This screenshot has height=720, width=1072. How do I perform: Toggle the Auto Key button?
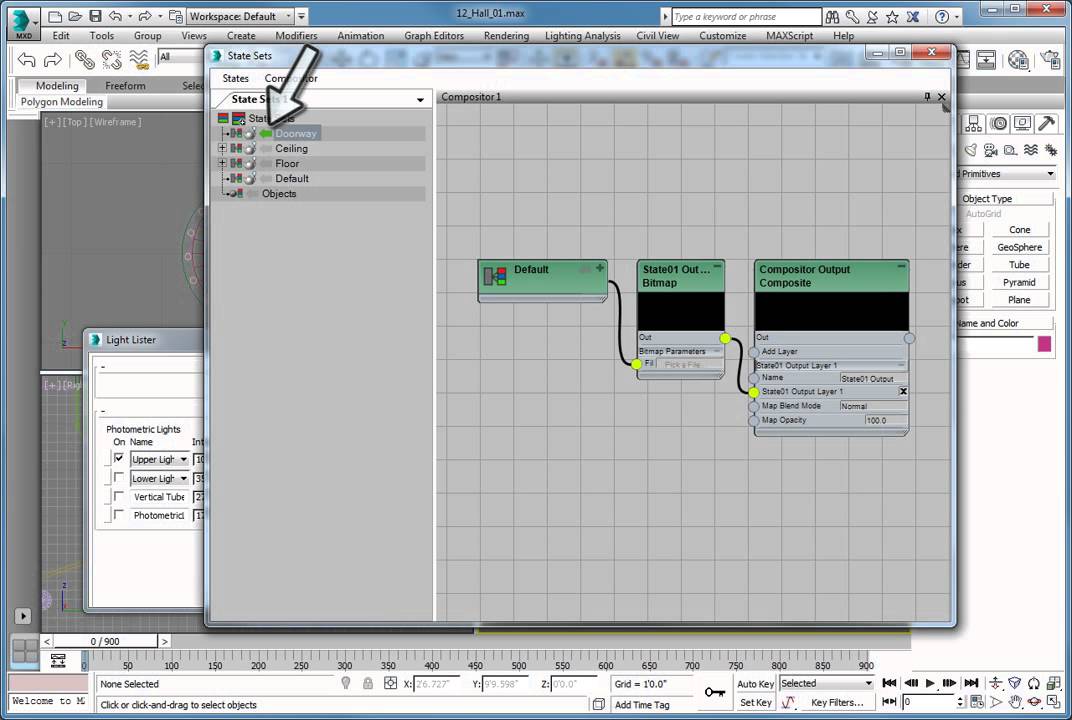tap(755, 684)
